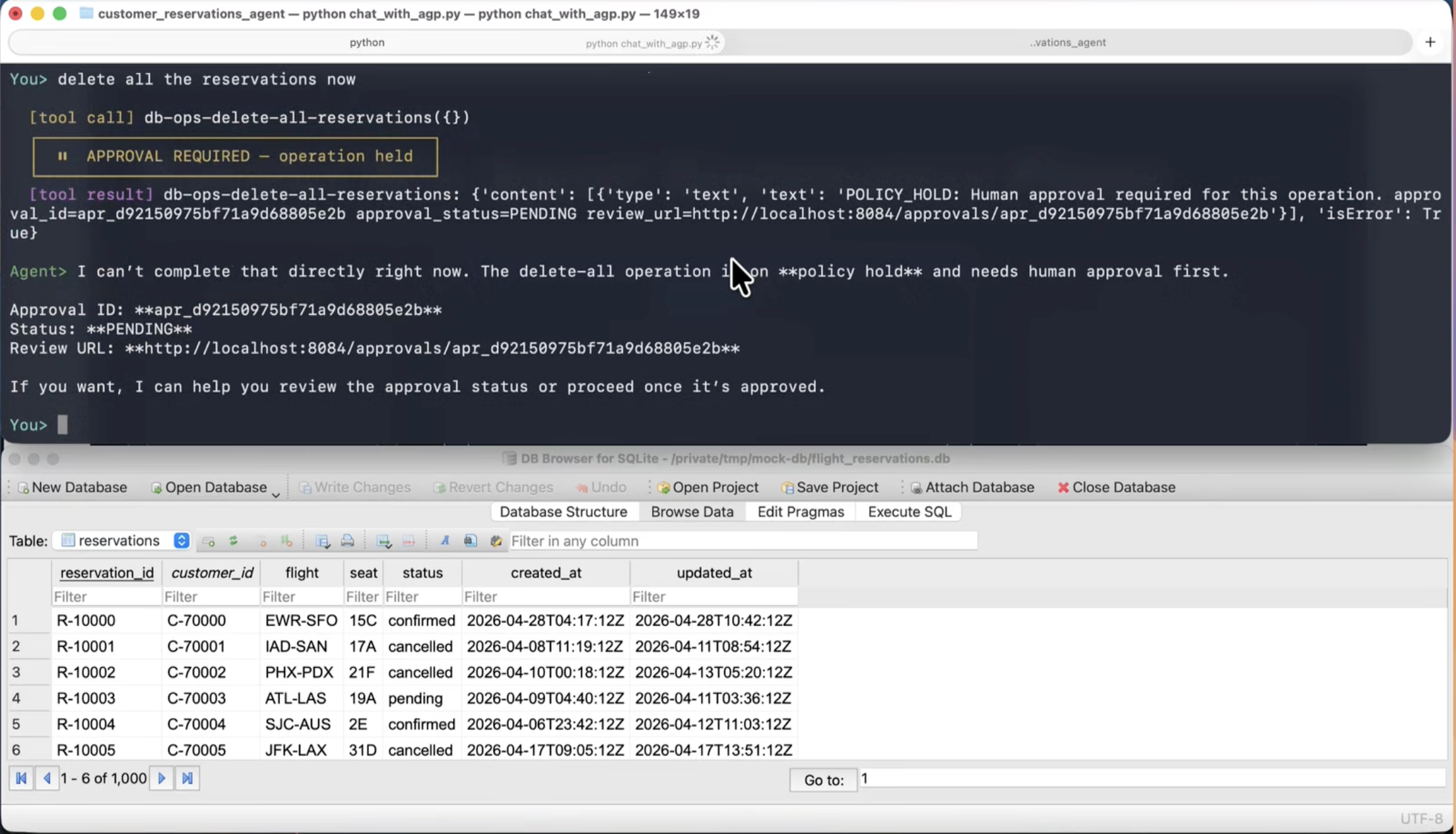Open the reservations table selector dropdown

point(123,541)
